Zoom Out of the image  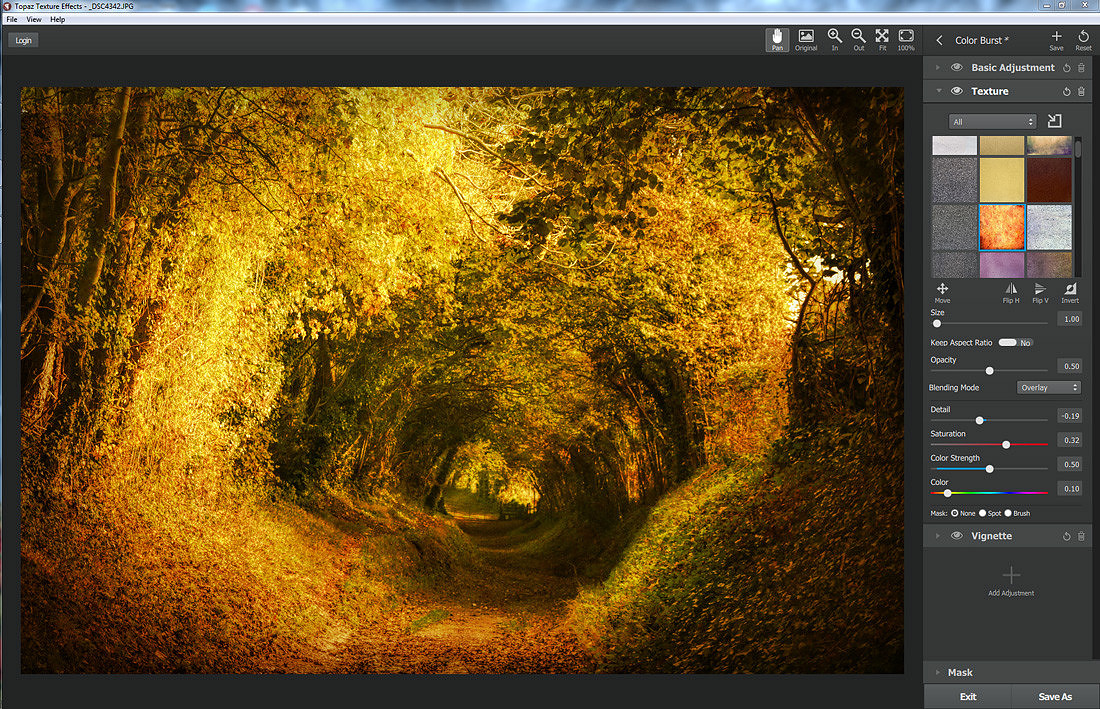(859, 40)
